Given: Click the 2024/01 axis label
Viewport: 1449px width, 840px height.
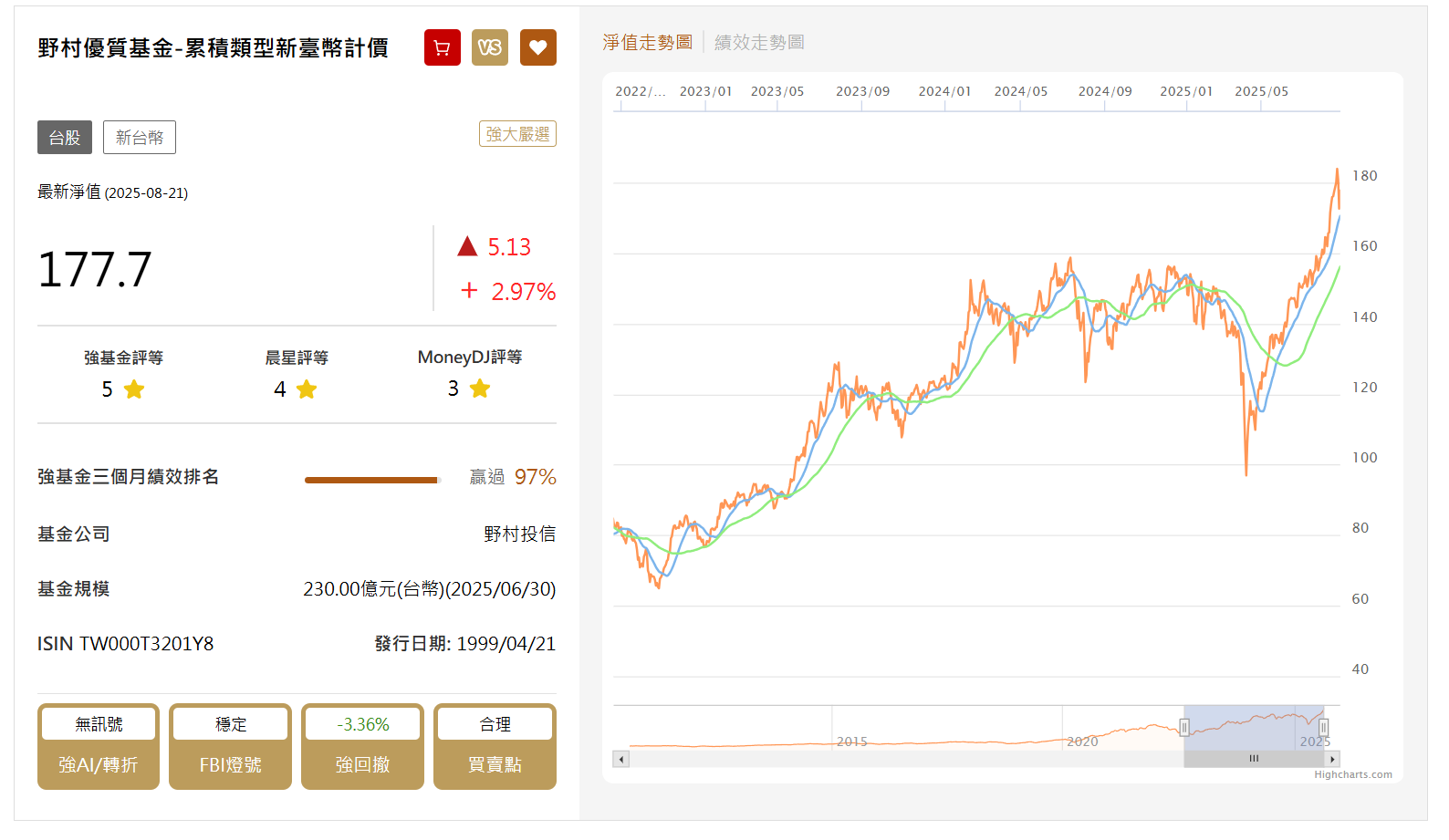Looking at the screenshot, I should 944,91.
